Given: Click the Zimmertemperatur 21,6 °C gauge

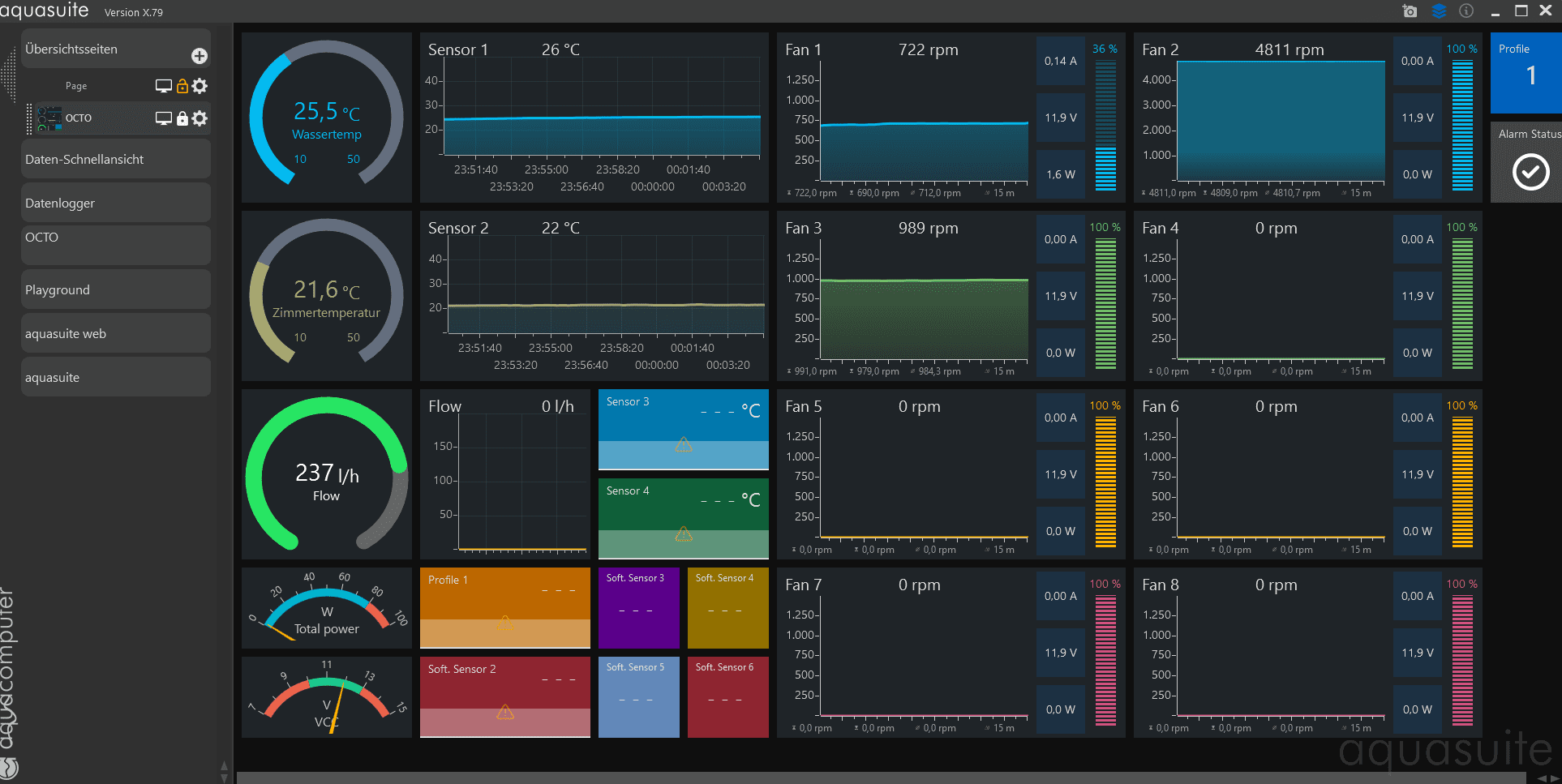Looking at the screenshot, I should tap(327, 296).
